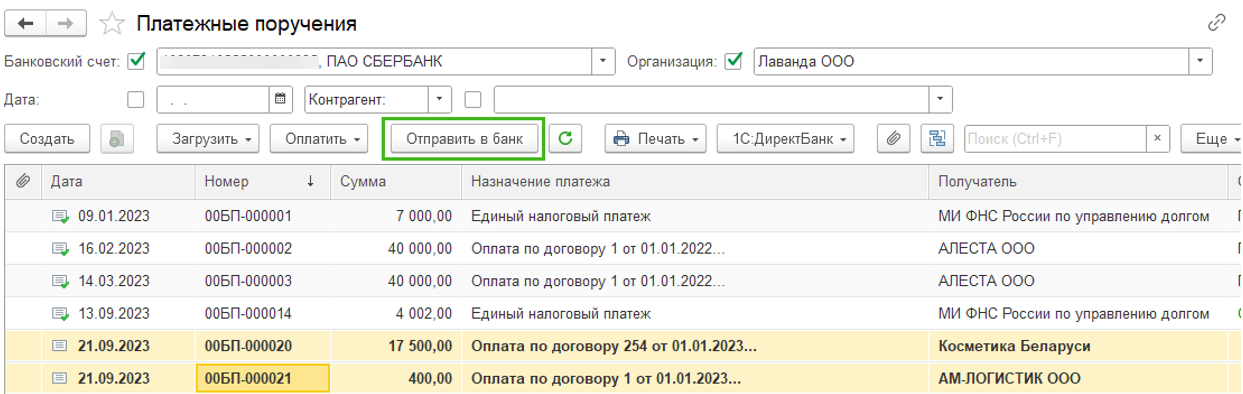This screenshot has height=394, width=1243.
Task: Select number cell 00БП-000021
Action: [263, 379]
